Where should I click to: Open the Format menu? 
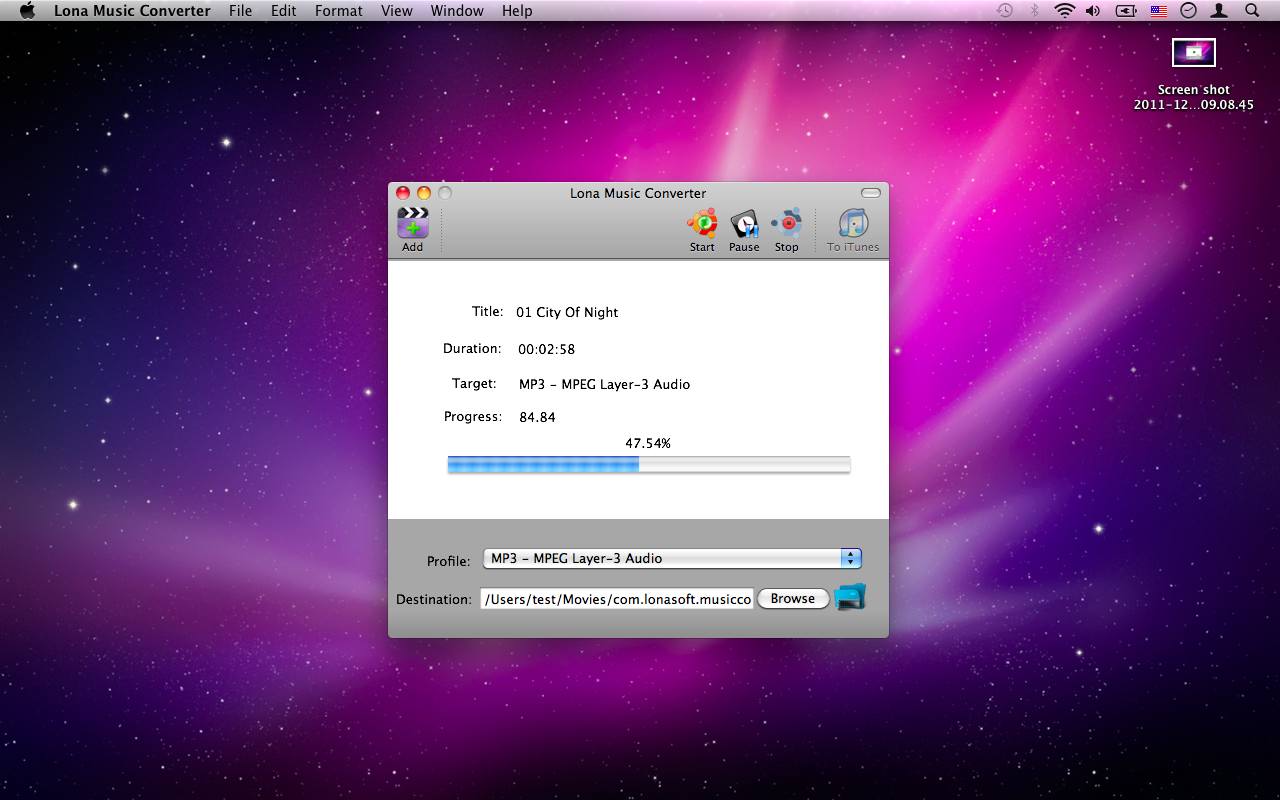pos(339,11)
